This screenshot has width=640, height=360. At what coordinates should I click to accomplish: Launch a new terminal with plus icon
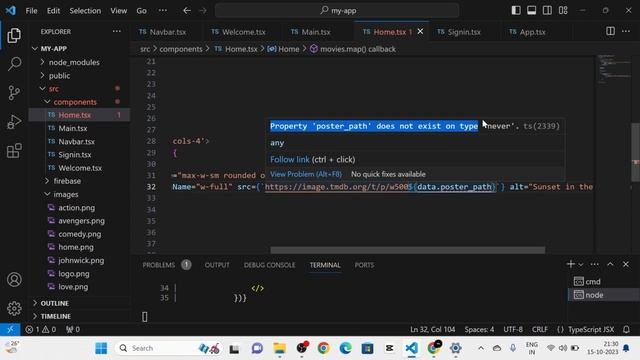[x=571, y=264]
